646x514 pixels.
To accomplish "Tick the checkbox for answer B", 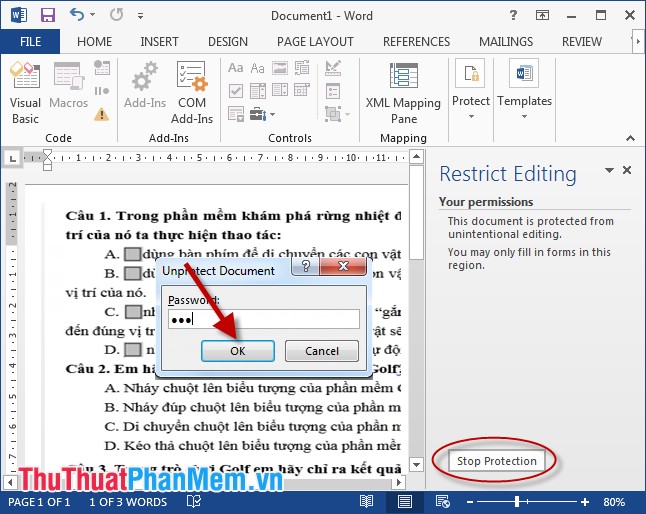I will click(x=133, y=273).
